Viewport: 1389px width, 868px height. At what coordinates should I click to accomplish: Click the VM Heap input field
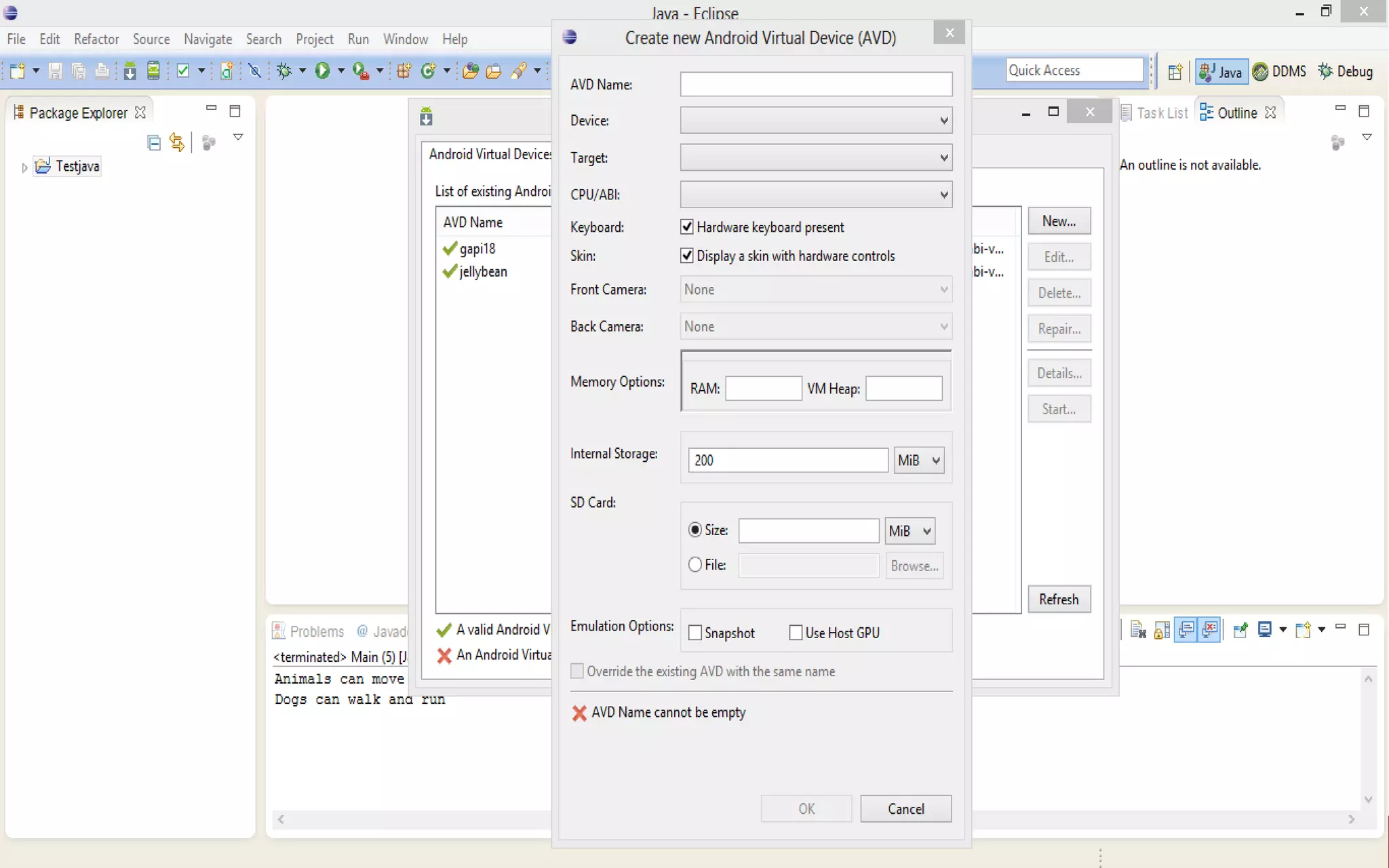tap(904, 389)
